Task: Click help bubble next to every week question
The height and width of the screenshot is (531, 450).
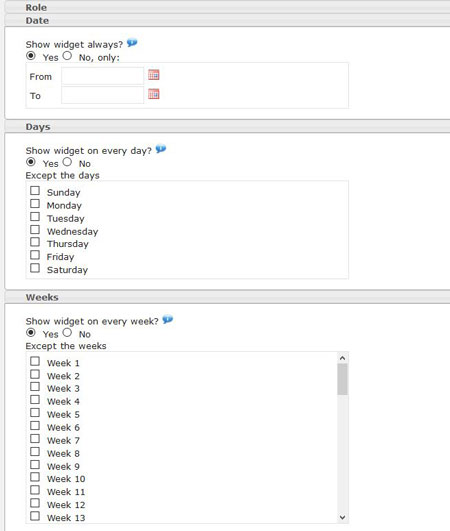Action: [x=168, y=319]
